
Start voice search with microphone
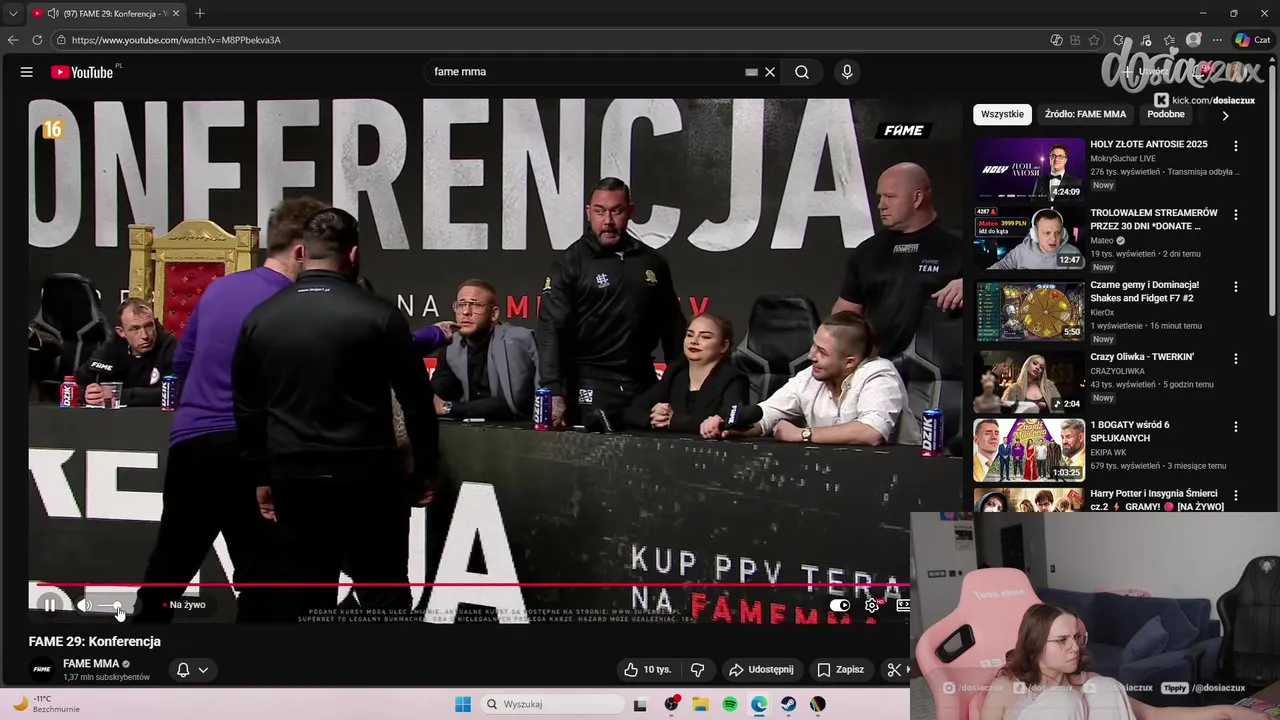click(x=847, y=72)
